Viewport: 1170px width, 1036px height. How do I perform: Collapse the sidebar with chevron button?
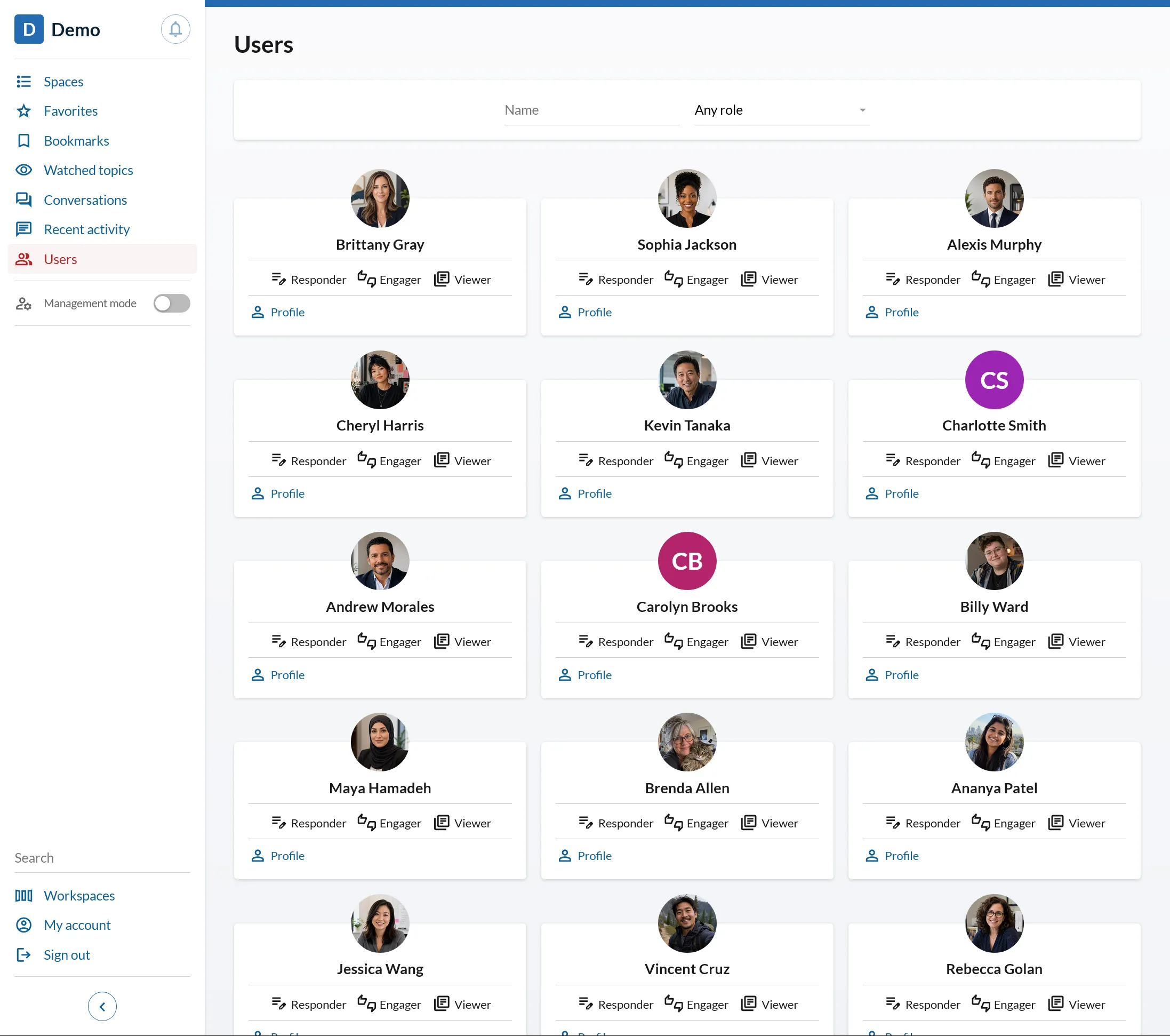point(102,1006)
